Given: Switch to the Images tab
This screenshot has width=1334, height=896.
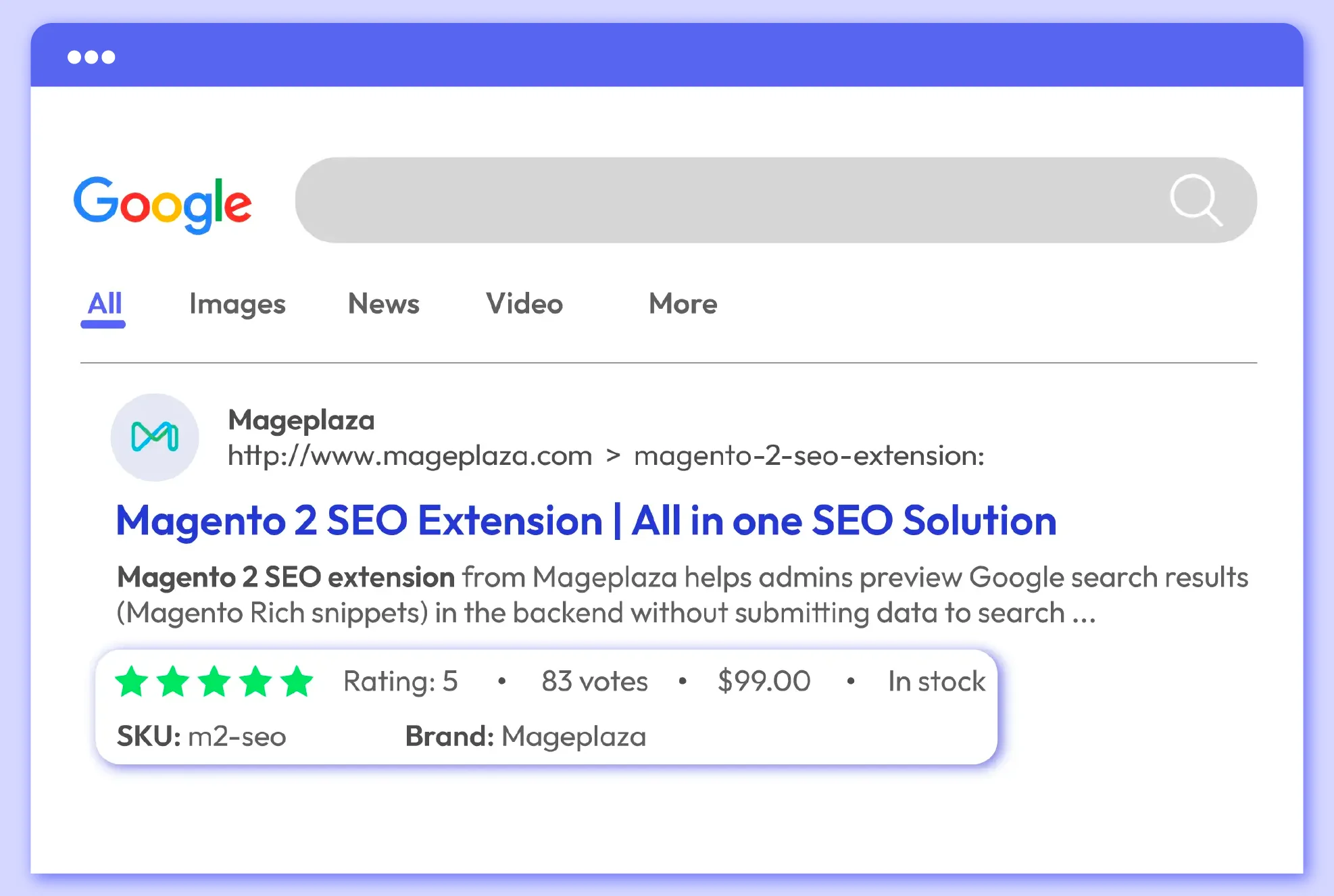Looking at the screenshot, I should [x=237, y=305].
